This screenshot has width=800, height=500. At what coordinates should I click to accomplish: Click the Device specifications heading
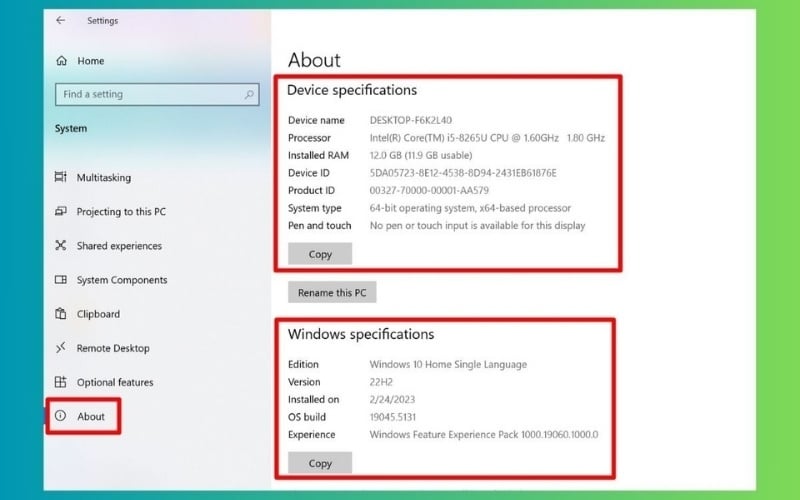click(x=352, y=90)
